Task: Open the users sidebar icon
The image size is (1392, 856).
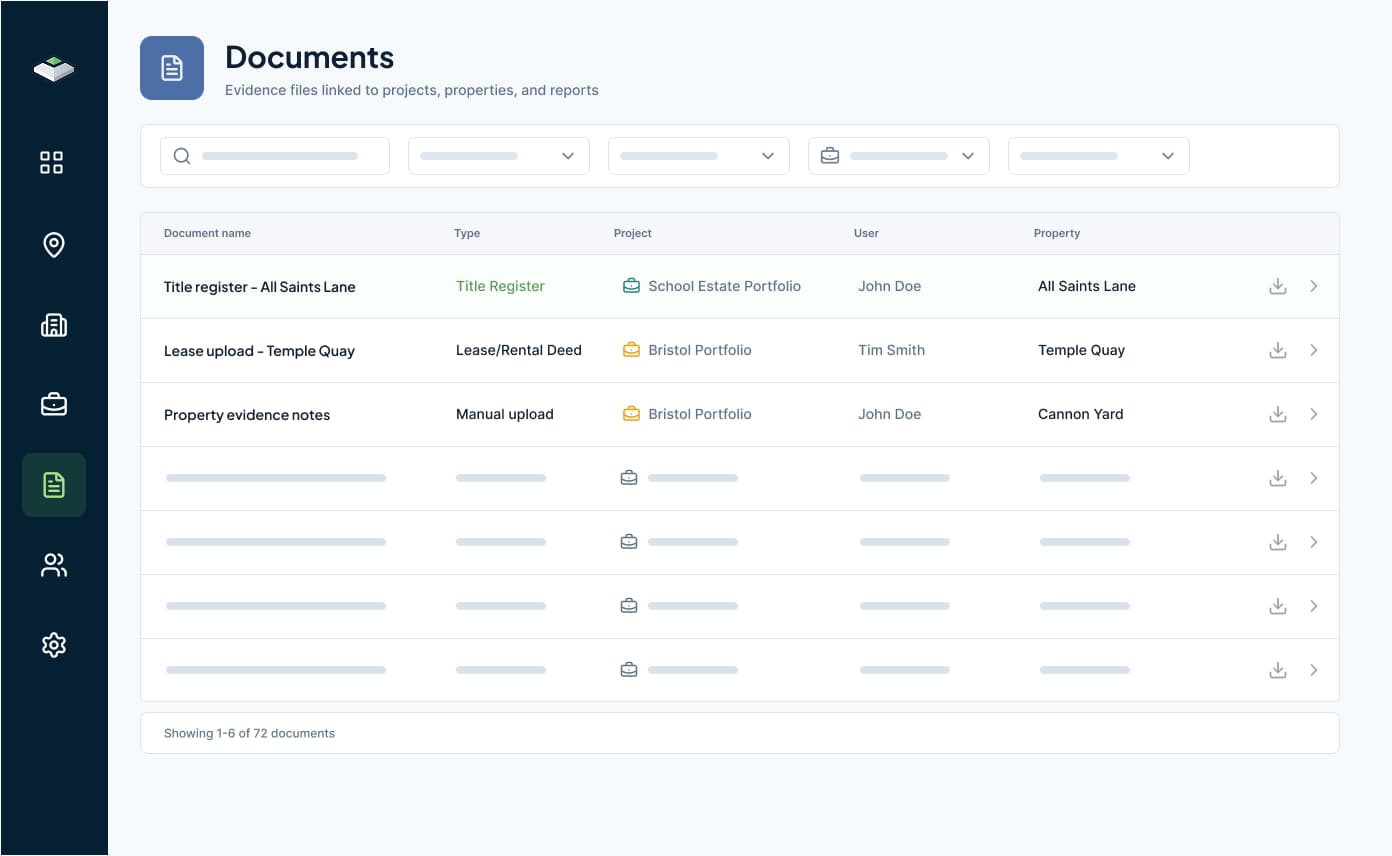Action: click(x=54, y=565)
